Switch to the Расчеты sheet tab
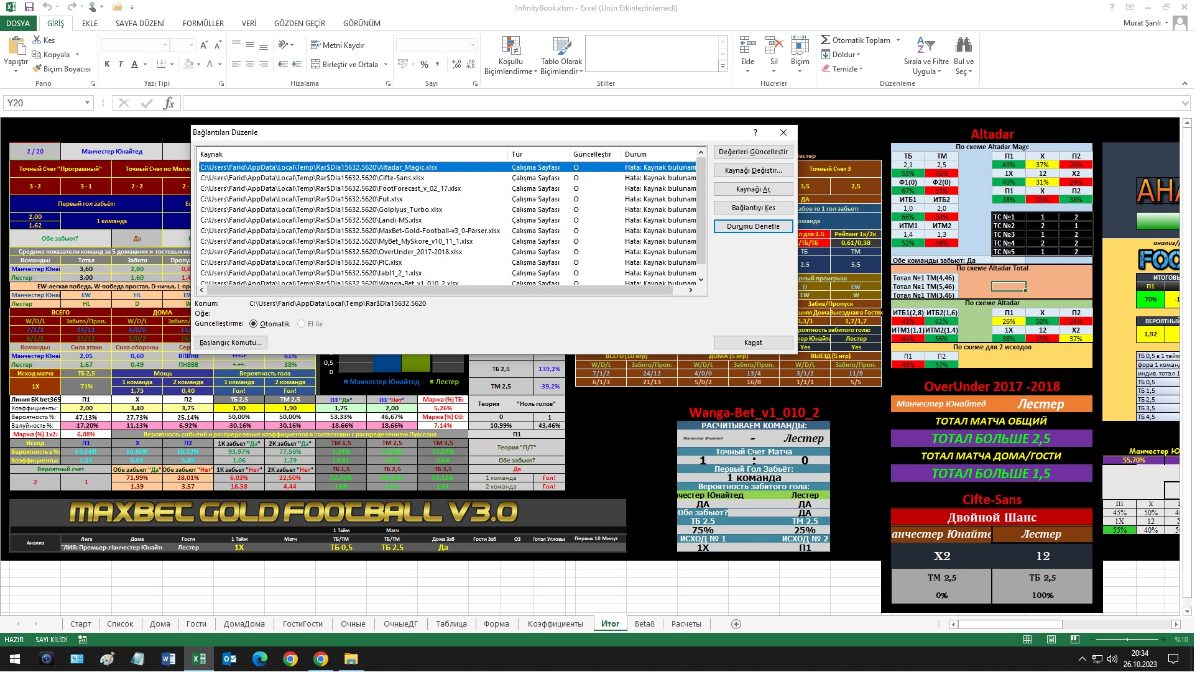The width and height of the screenshot is (1200, 685). [685, 623]
